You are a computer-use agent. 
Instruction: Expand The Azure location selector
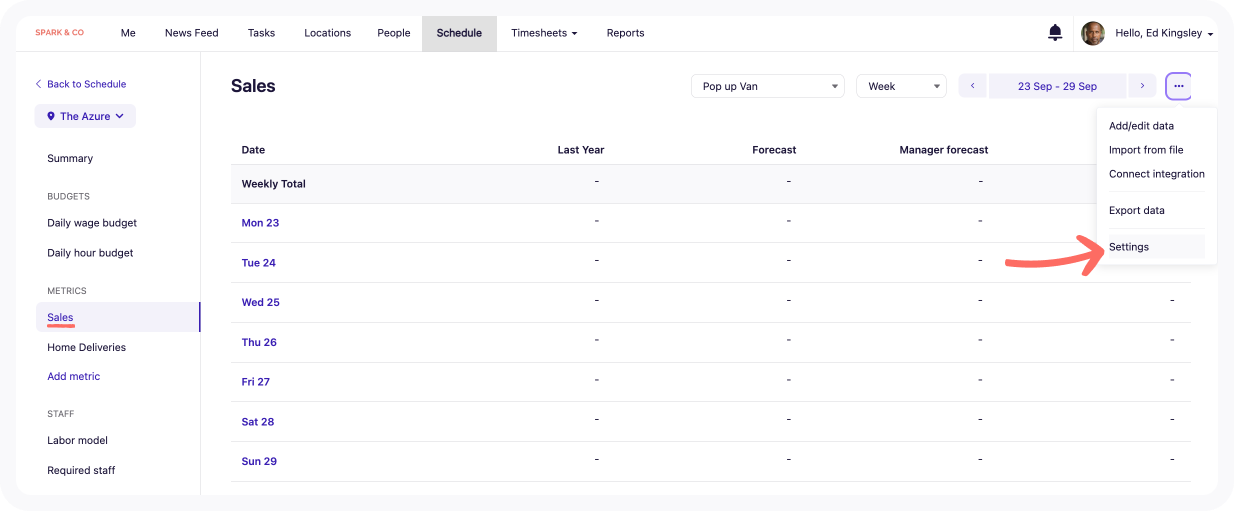pos(85,116)
